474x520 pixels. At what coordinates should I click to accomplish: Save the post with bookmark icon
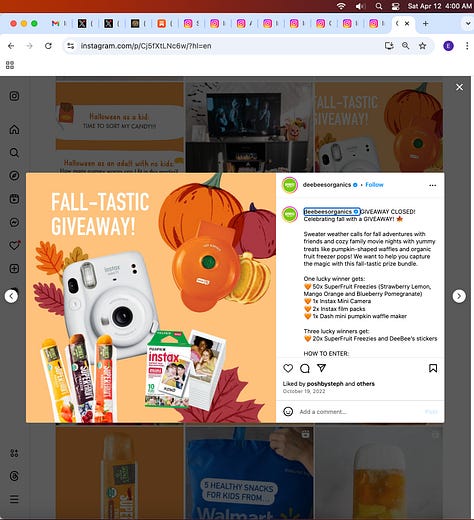[x=433, y=368]
